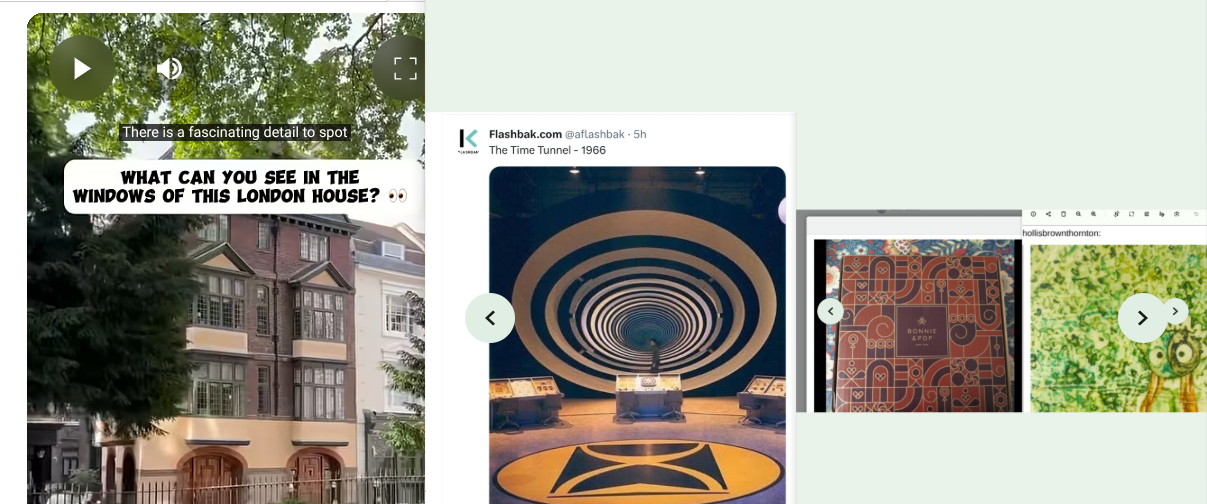The width and height of the screenshot is (1207, 504).
Task: Click the 'What can you see in the windows' overlay text
Action: 240,186
